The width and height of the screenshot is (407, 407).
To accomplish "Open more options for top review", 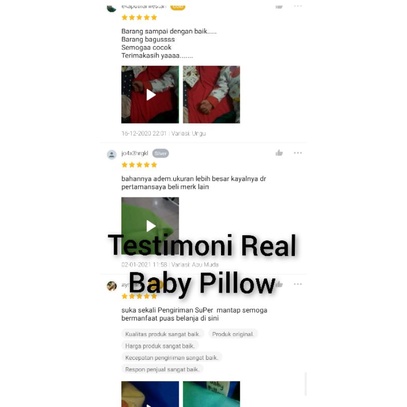I will (x=298, y=6).
